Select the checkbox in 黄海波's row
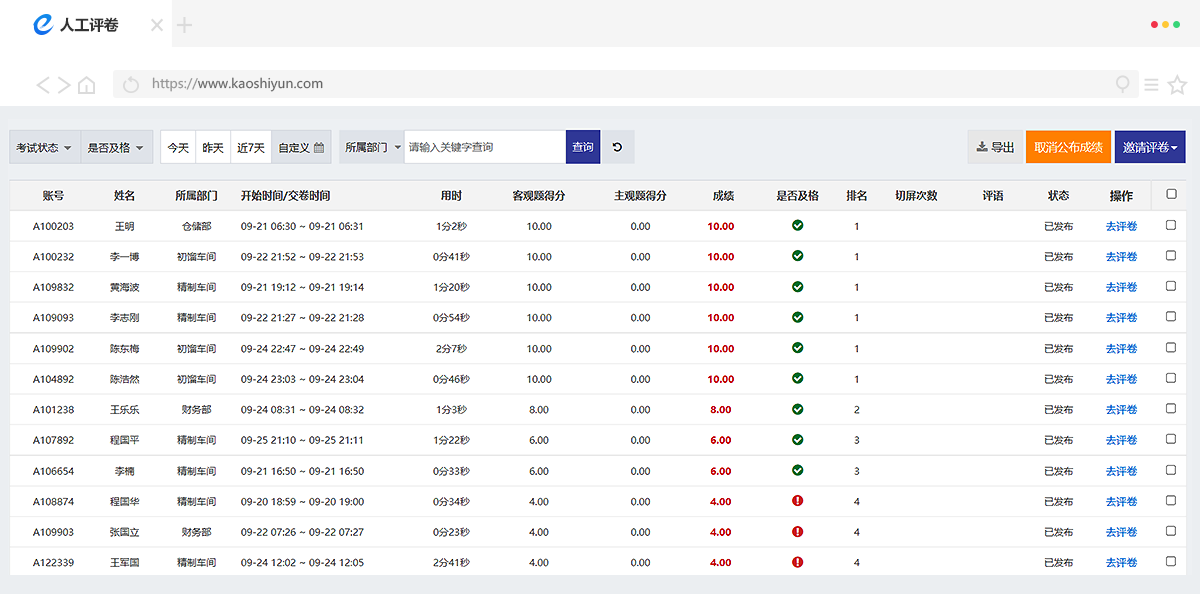The image size is (1200, 594). click(x=1171, y=287)
